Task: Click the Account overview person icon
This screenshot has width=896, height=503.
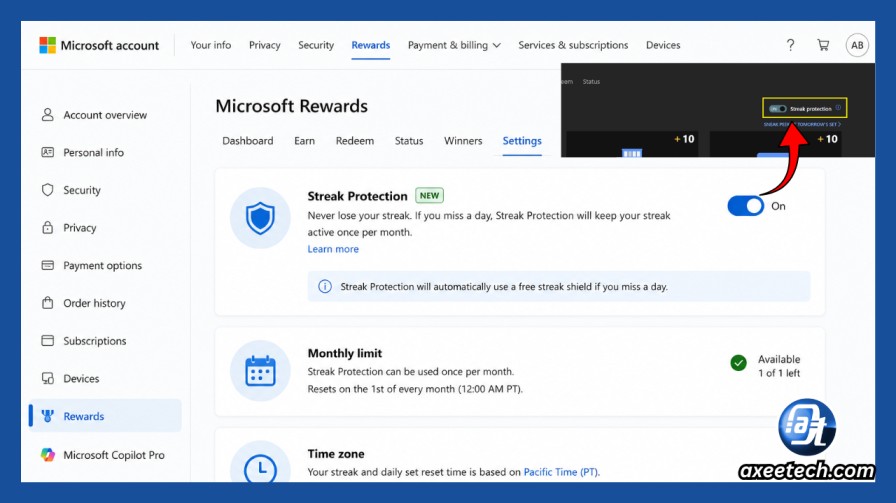Action: point(47,115)
